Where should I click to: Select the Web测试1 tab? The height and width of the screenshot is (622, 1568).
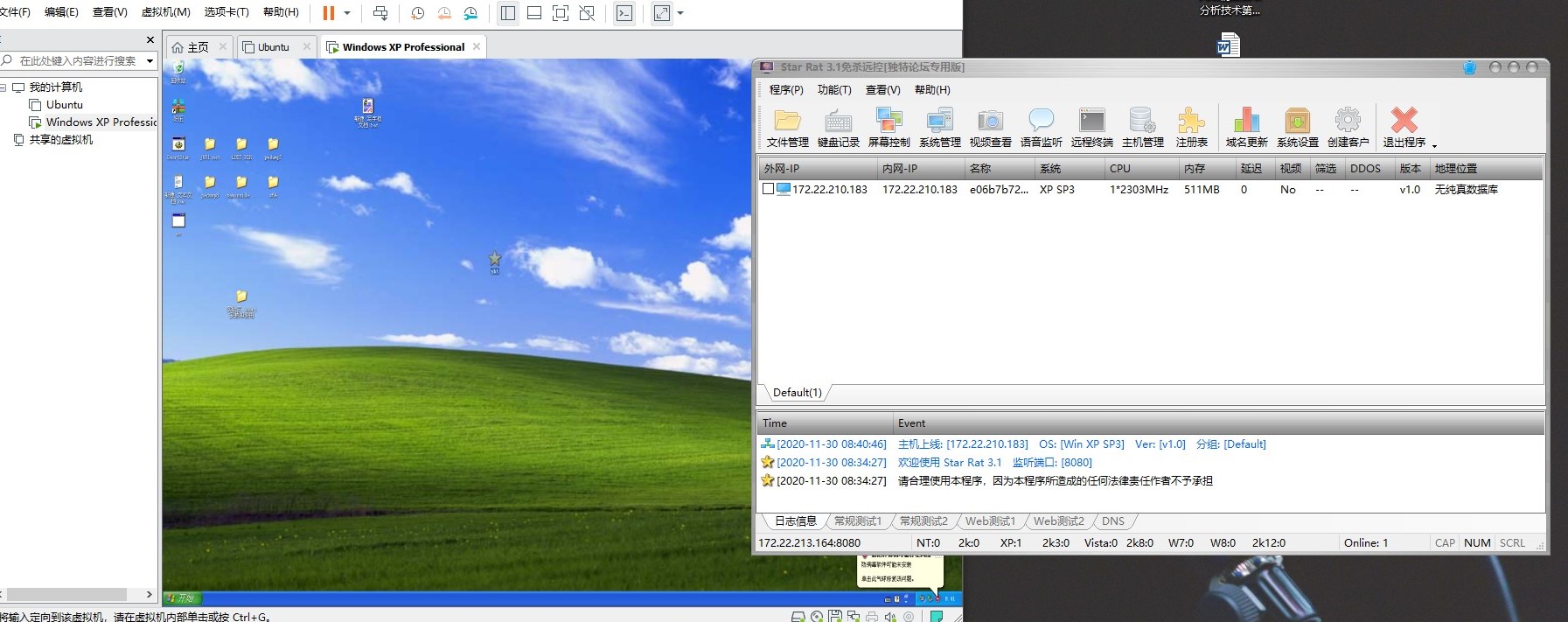pos(990,521)
